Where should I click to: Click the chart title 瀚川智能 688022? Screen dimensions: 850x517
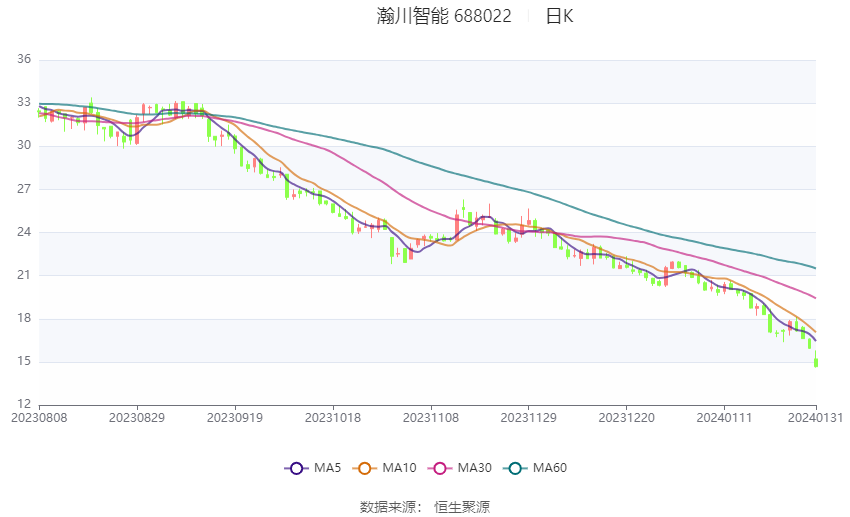click(x=444, y=16)
